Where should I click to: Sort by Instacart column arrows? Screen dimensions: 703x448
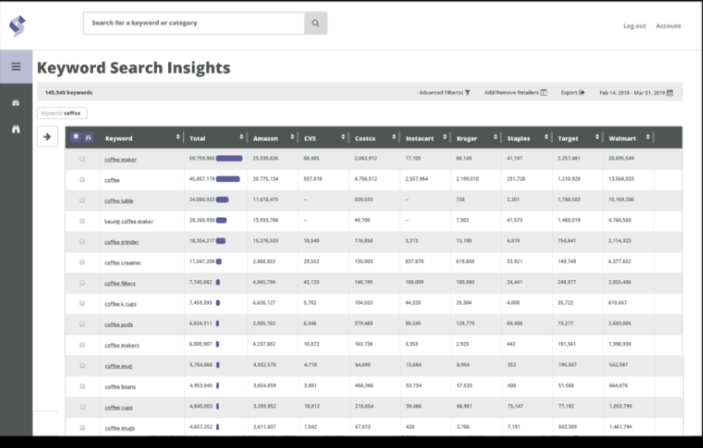445,137
